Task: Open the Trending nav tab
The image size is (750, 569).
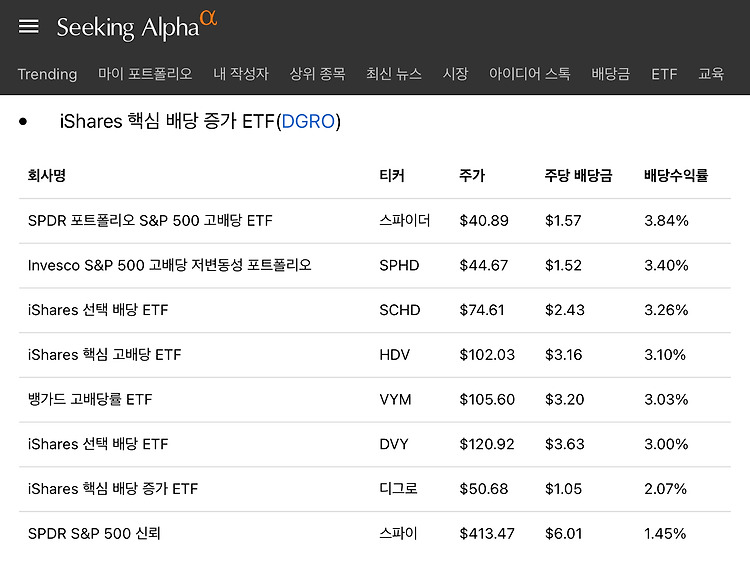Action: click(47, 74)
